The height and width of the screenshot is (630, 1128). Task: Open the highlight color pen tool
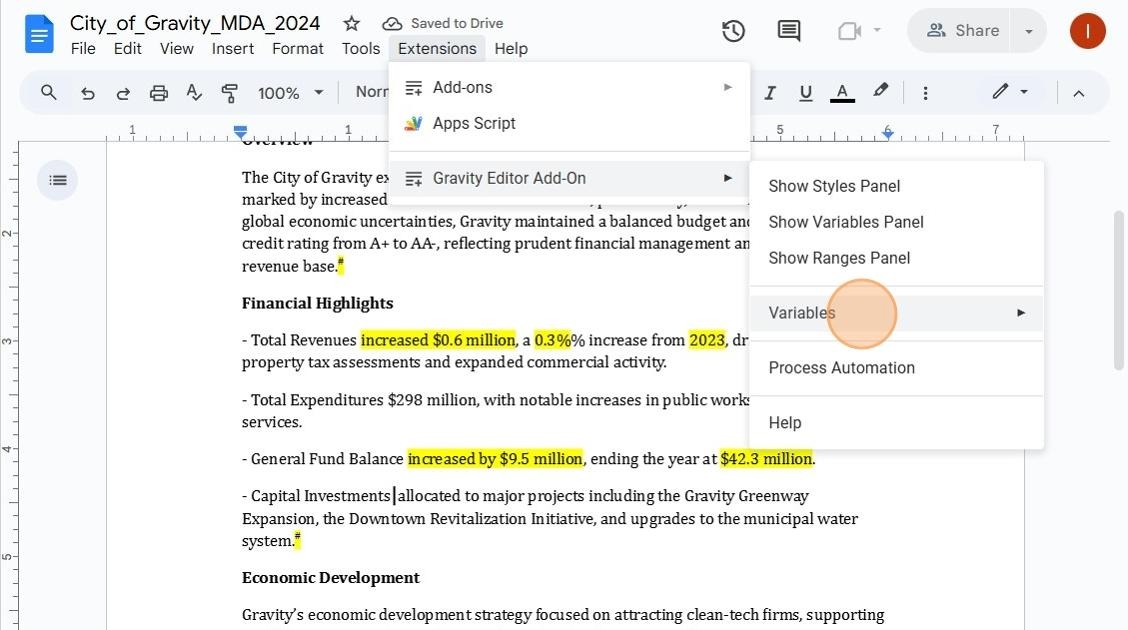[880, 91]
